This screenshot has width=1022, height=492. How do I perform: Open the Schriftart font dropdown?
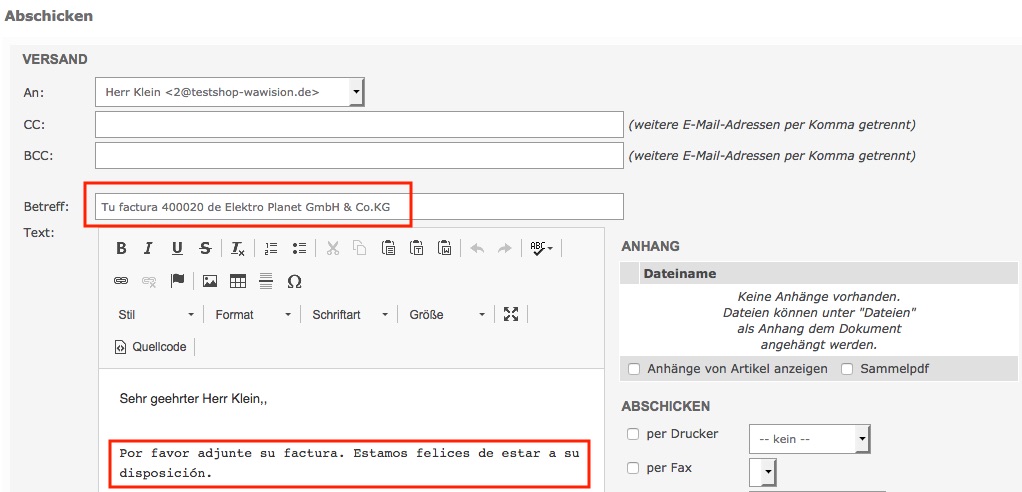click(349, 314)
